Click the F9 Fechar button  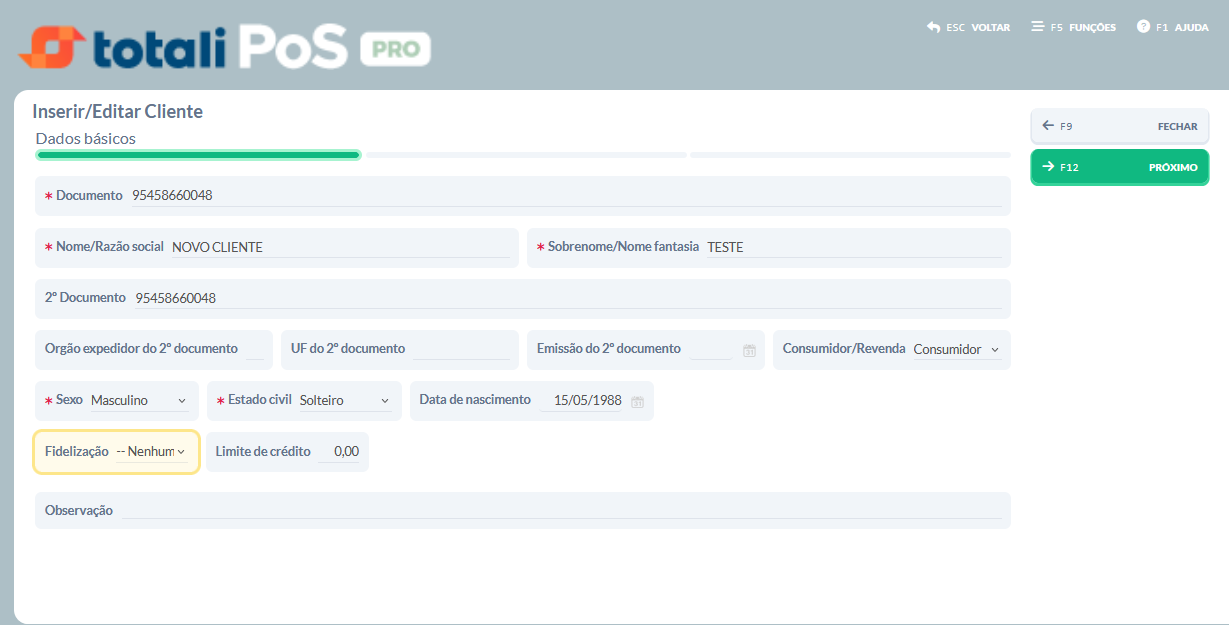pyautogui.click(x=1120, y=127)
